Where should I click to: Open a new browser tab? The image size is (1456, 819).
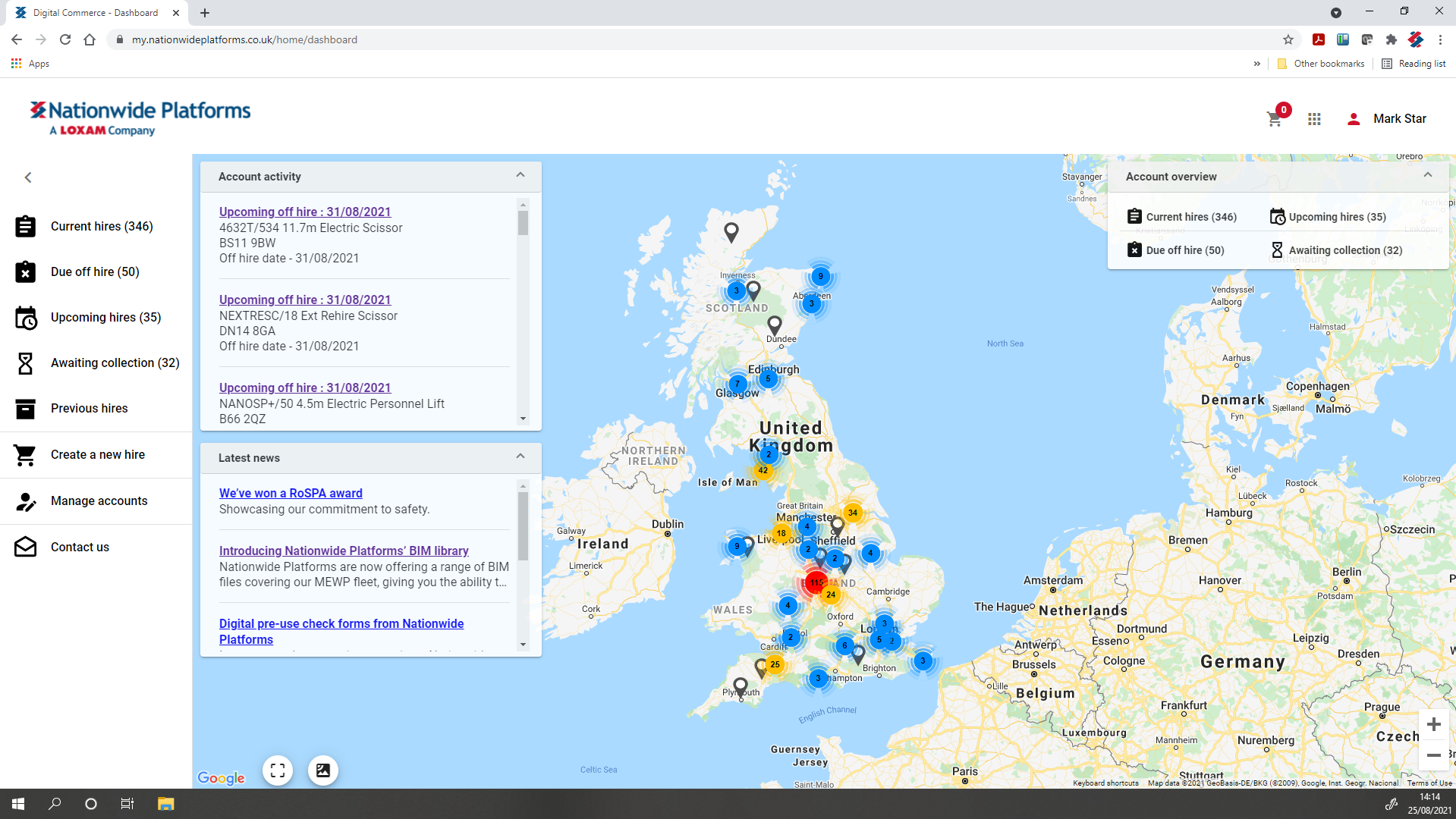pos(205,13)
